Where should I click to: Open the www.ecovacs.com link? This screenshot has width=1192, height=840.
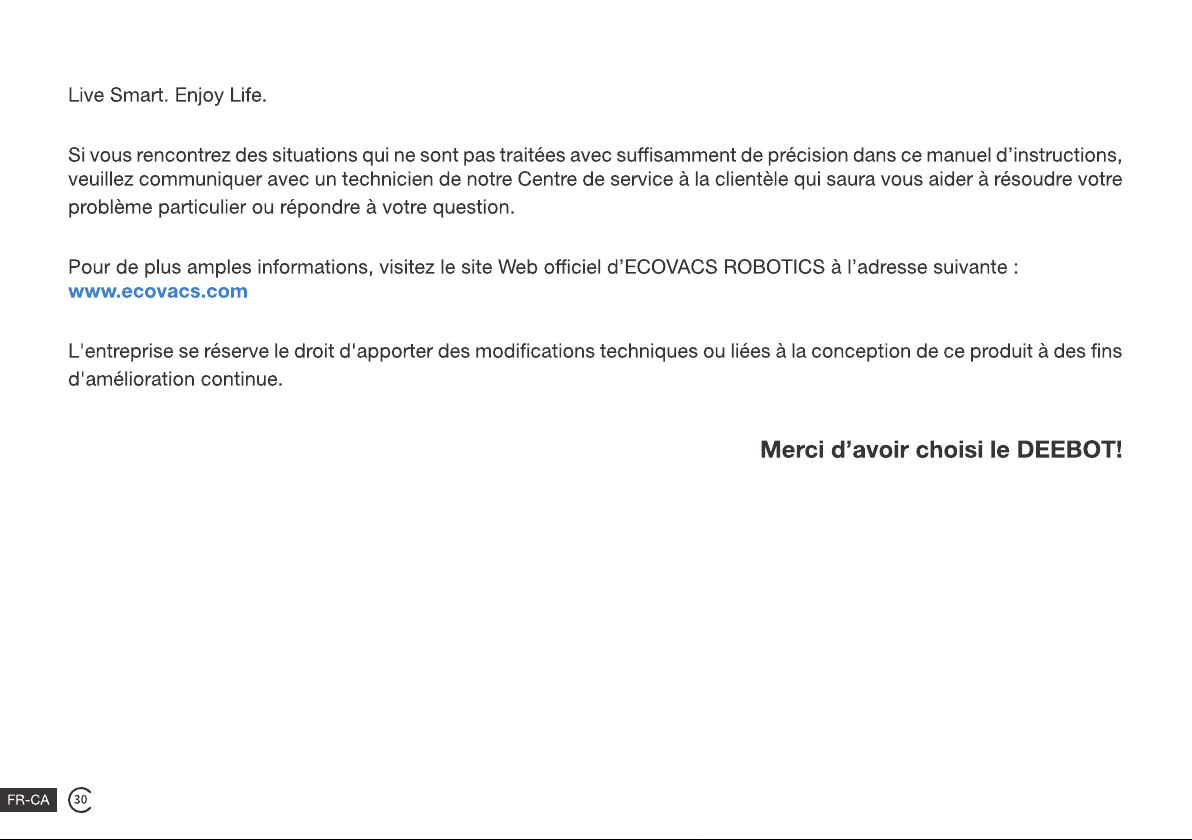(x=157, y=291)
